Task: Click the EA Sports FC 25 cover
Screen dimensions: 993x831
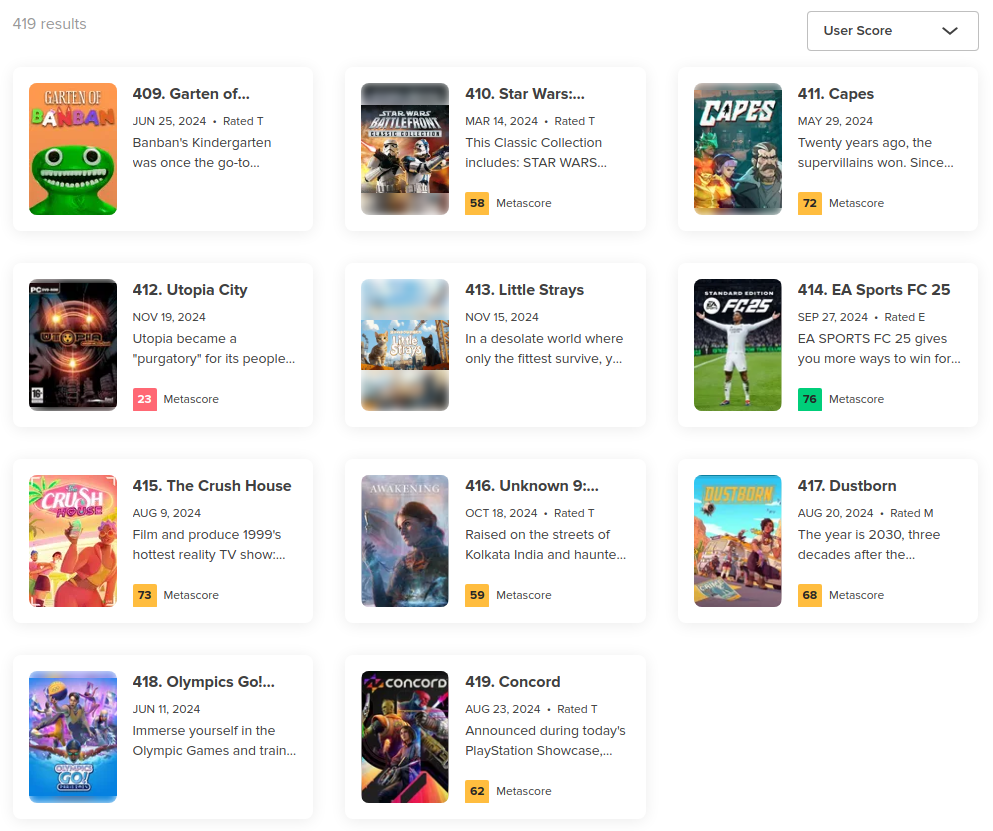Action: (738, 345)
